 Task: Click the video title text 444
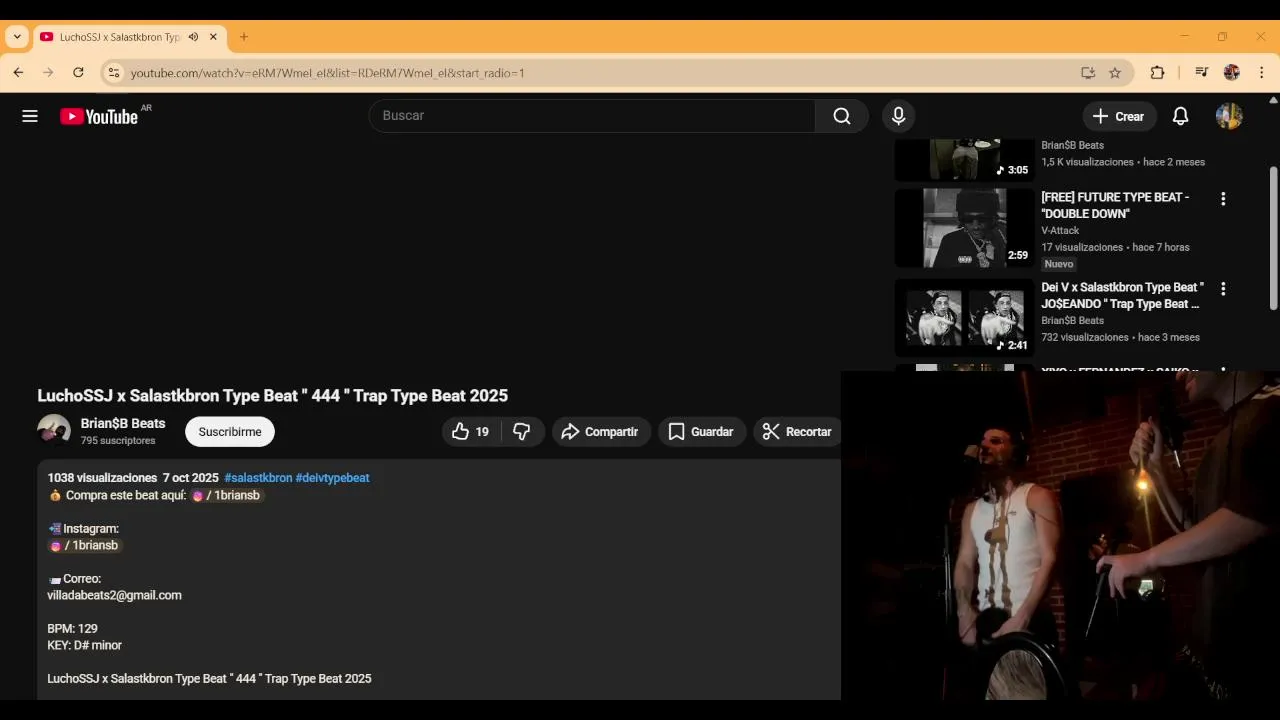click(x=326, y=396)
